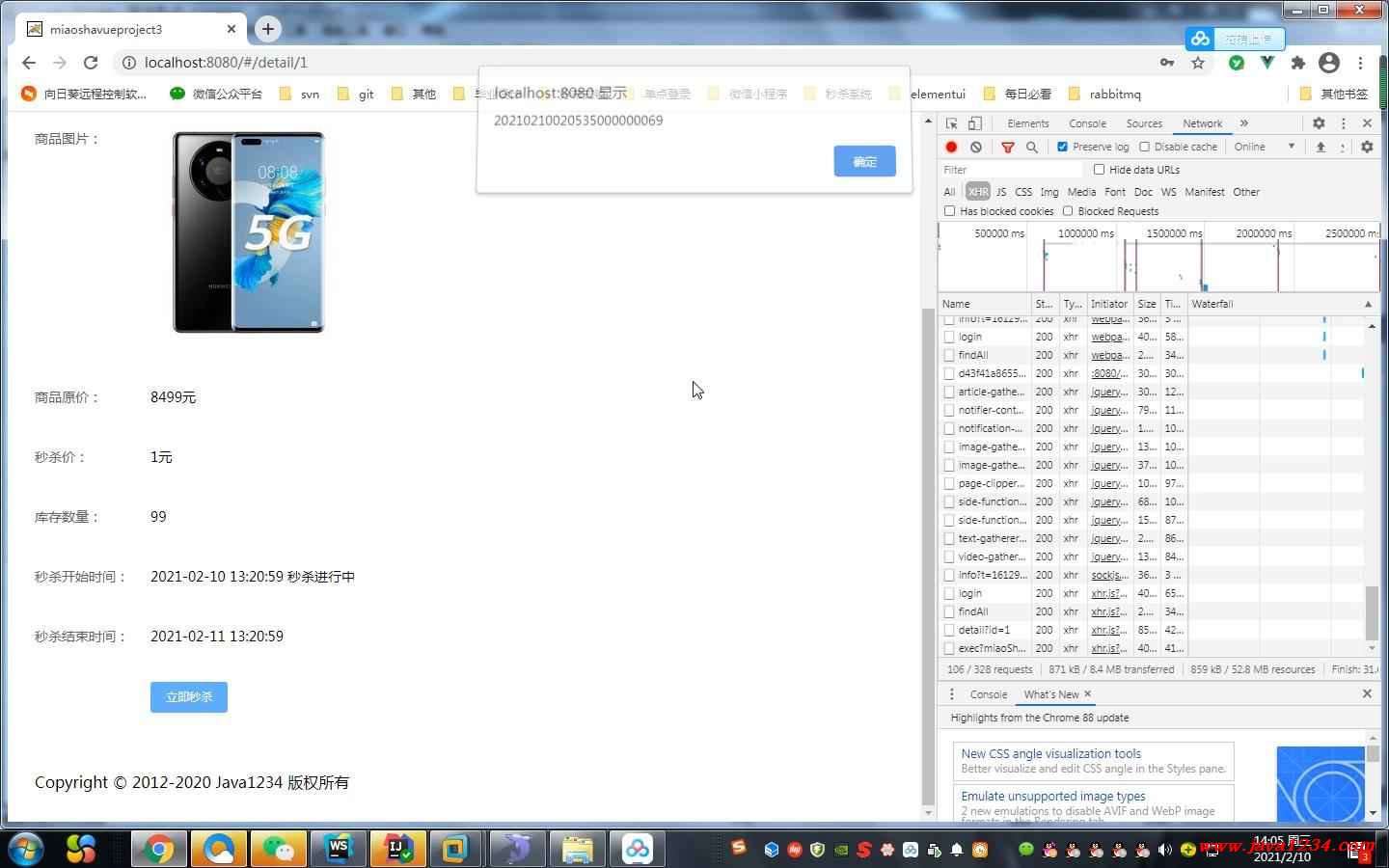1389x868 pixels.
Task: Open the Console tab in top bar
Action: pos(1087,123)
